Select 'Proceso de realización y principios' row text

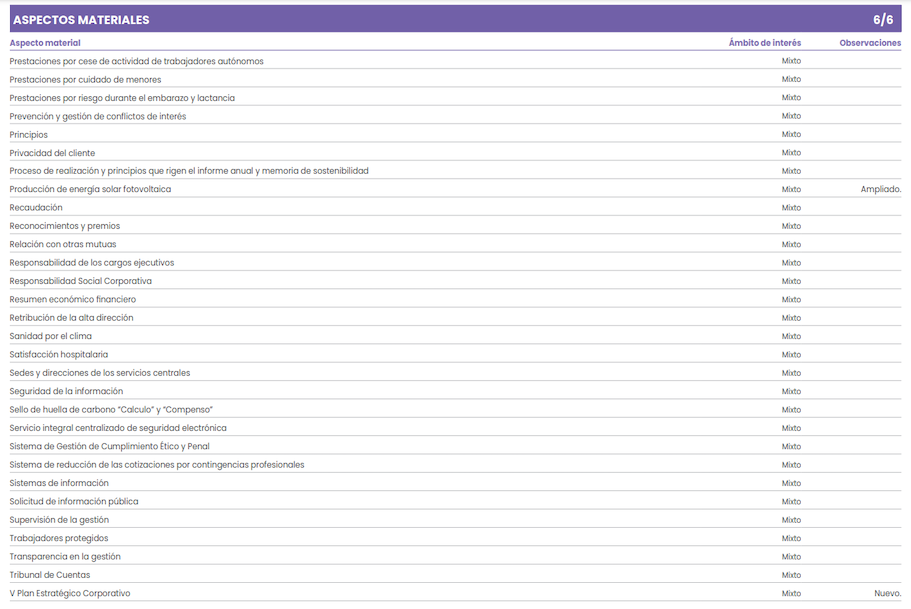pos(189,171)
